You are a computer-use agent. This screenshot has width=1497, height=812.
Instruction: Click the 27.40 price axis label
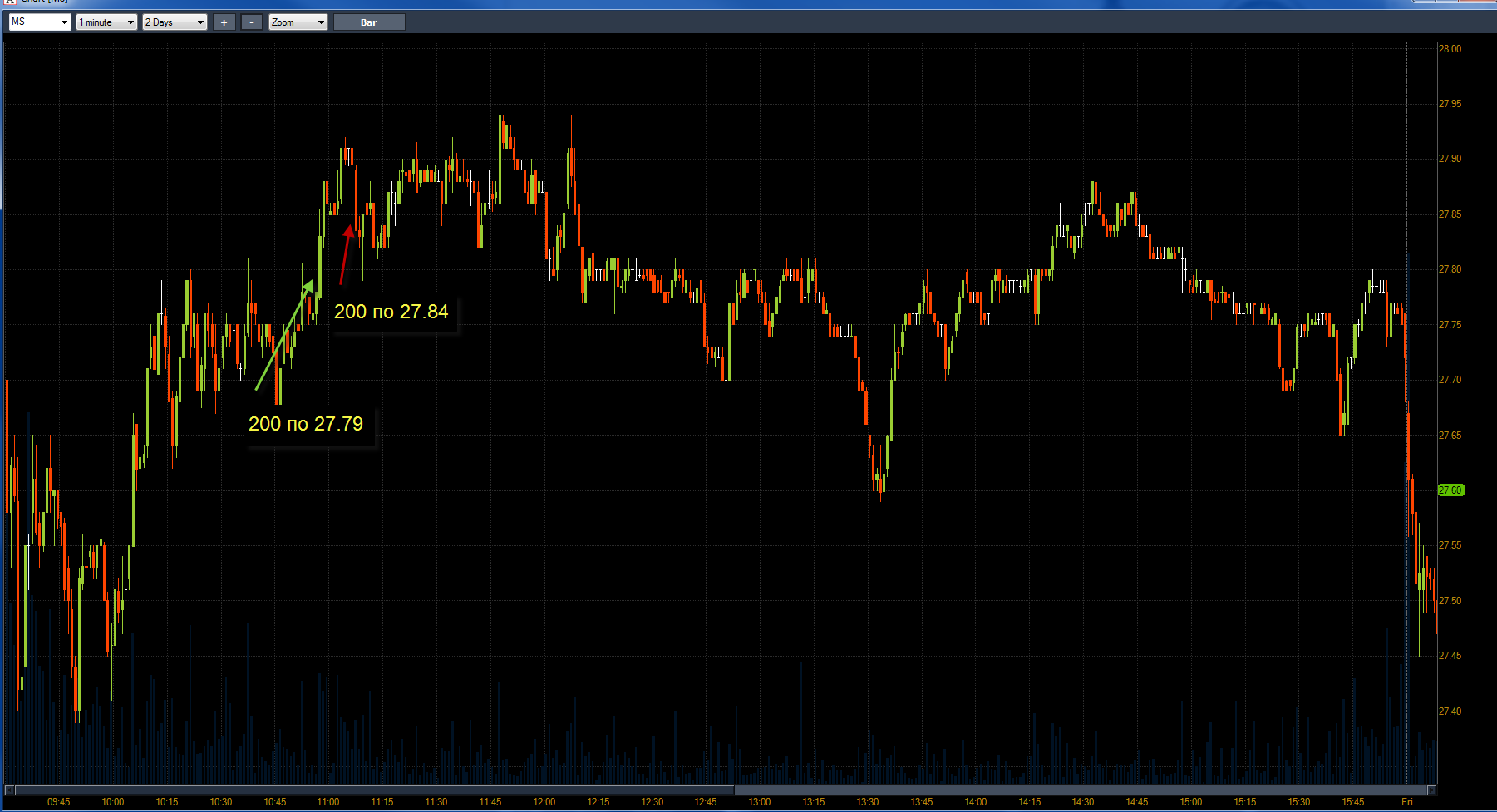pyautogui.click(x=1450, y=711)
